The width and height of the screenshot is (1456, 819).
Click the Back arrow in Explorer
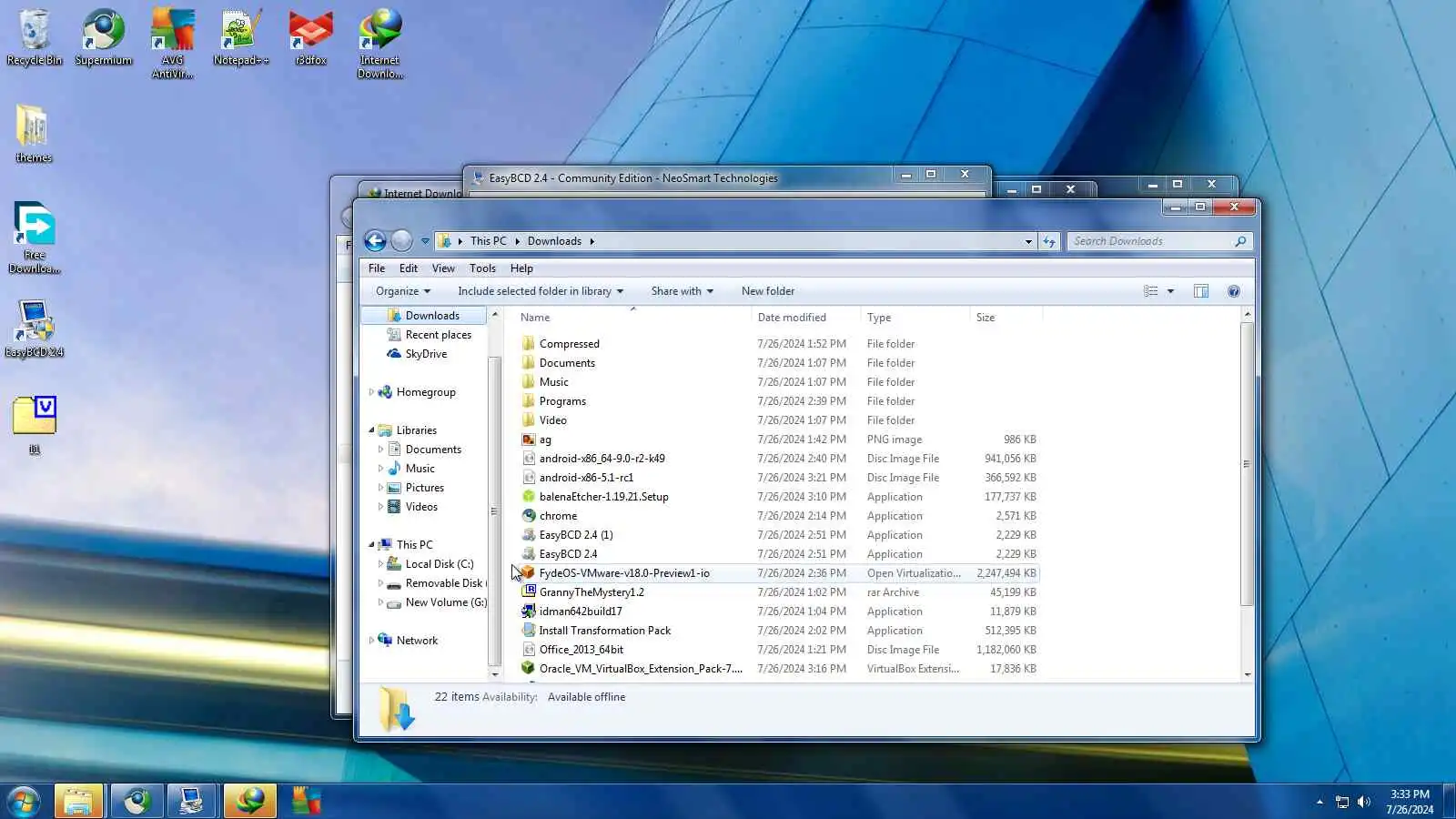click(375, 240)
